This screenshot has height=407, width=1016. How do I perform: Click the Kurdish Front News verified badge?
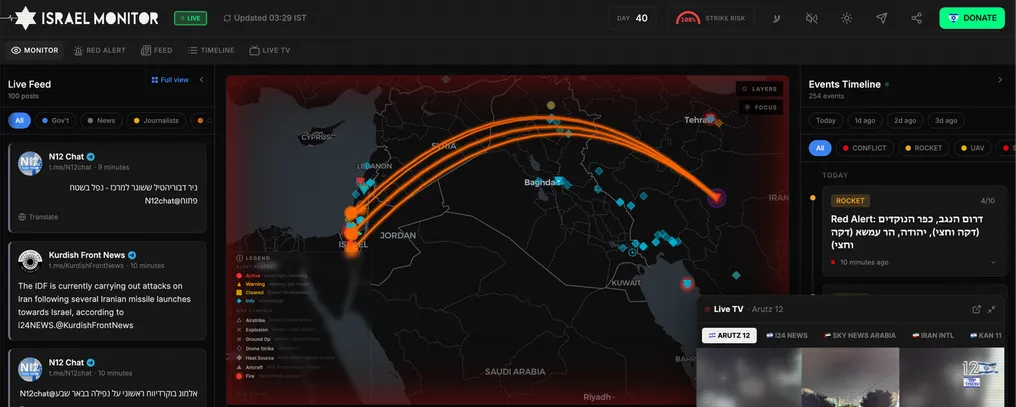pyautogui.click(x=132, y=255)
